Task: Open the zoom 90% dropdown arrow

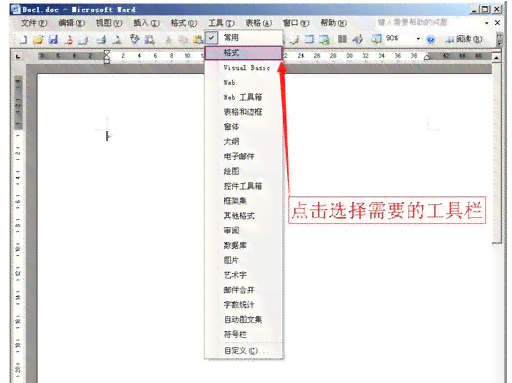Action: pyautogui.click(x=418, y=39)
